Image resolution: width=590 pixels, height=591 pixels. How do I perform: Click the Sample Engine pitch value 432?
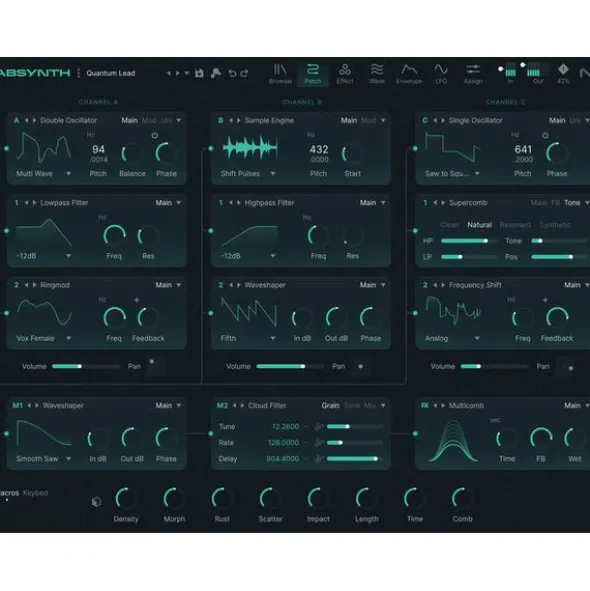[x=319, y=150]
